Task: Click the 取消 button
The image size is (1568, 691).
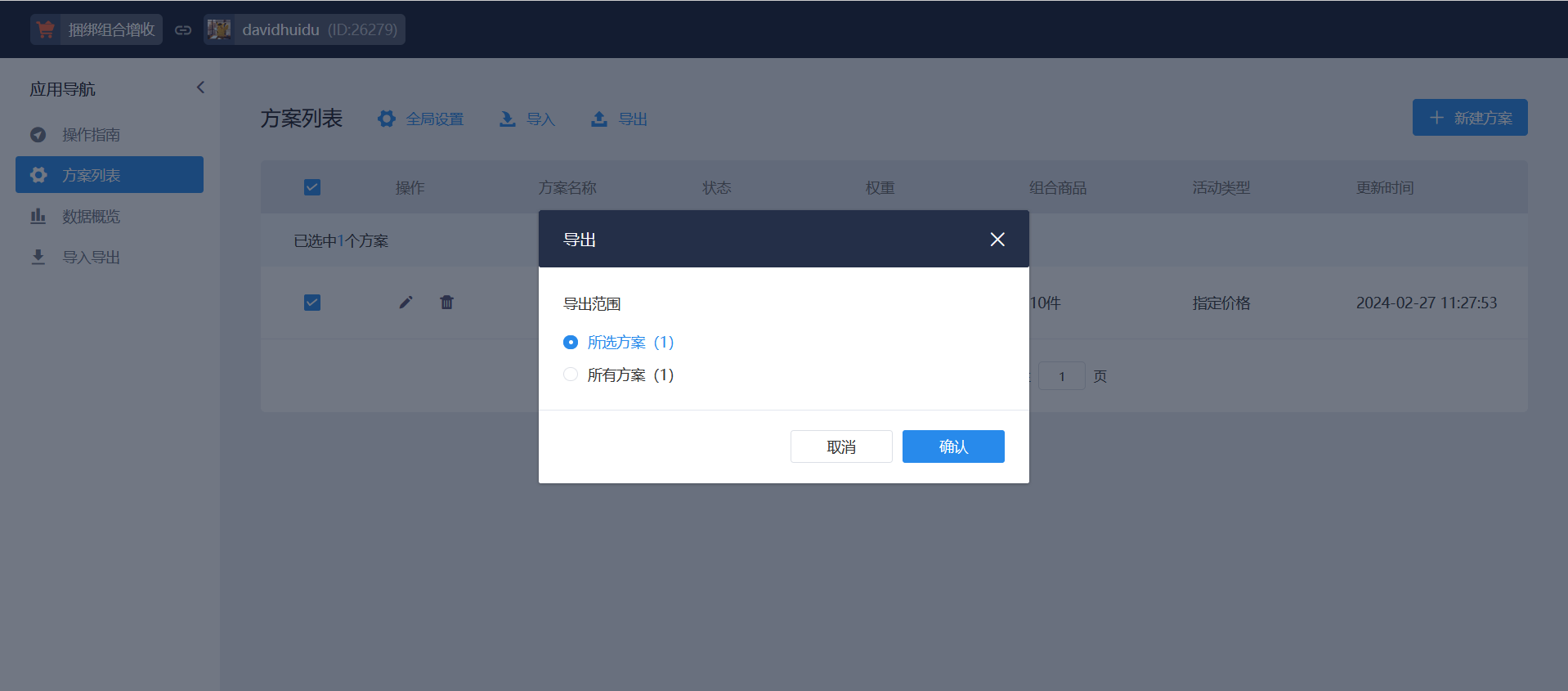Action: coord(841,446)
